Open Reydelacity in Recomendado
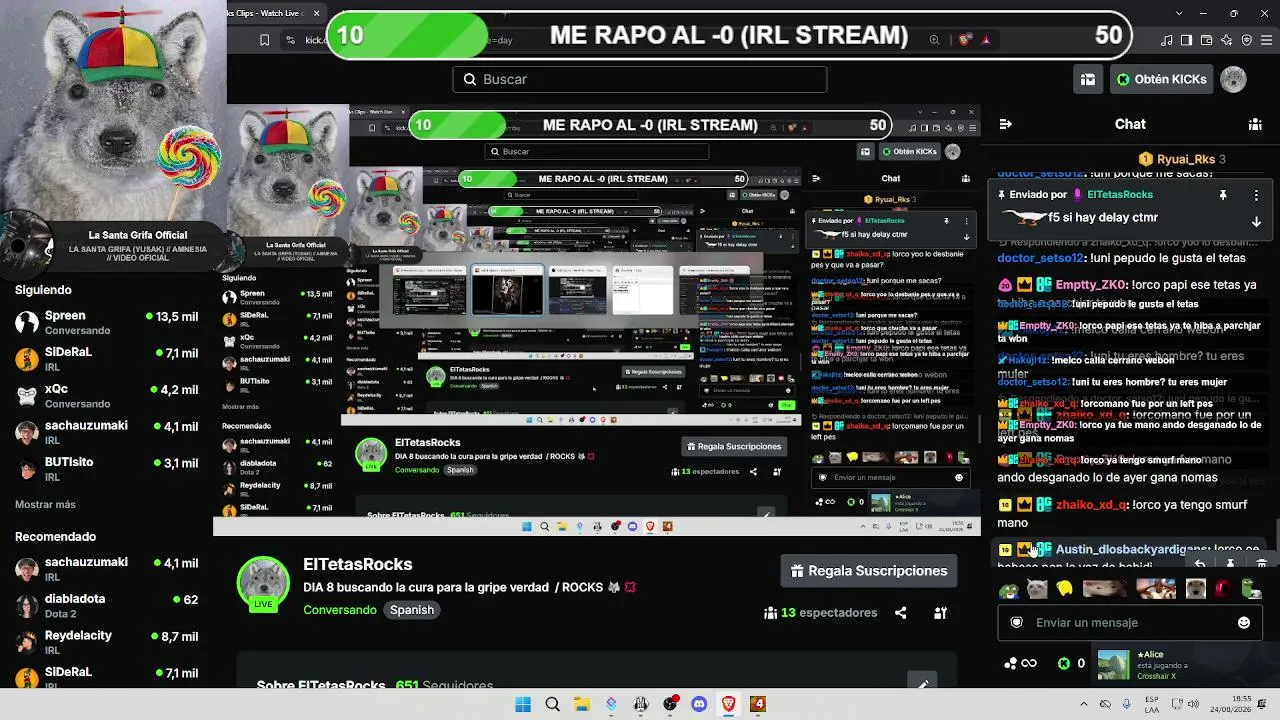This screenshot has height=720, width=1280. (106, 642)
